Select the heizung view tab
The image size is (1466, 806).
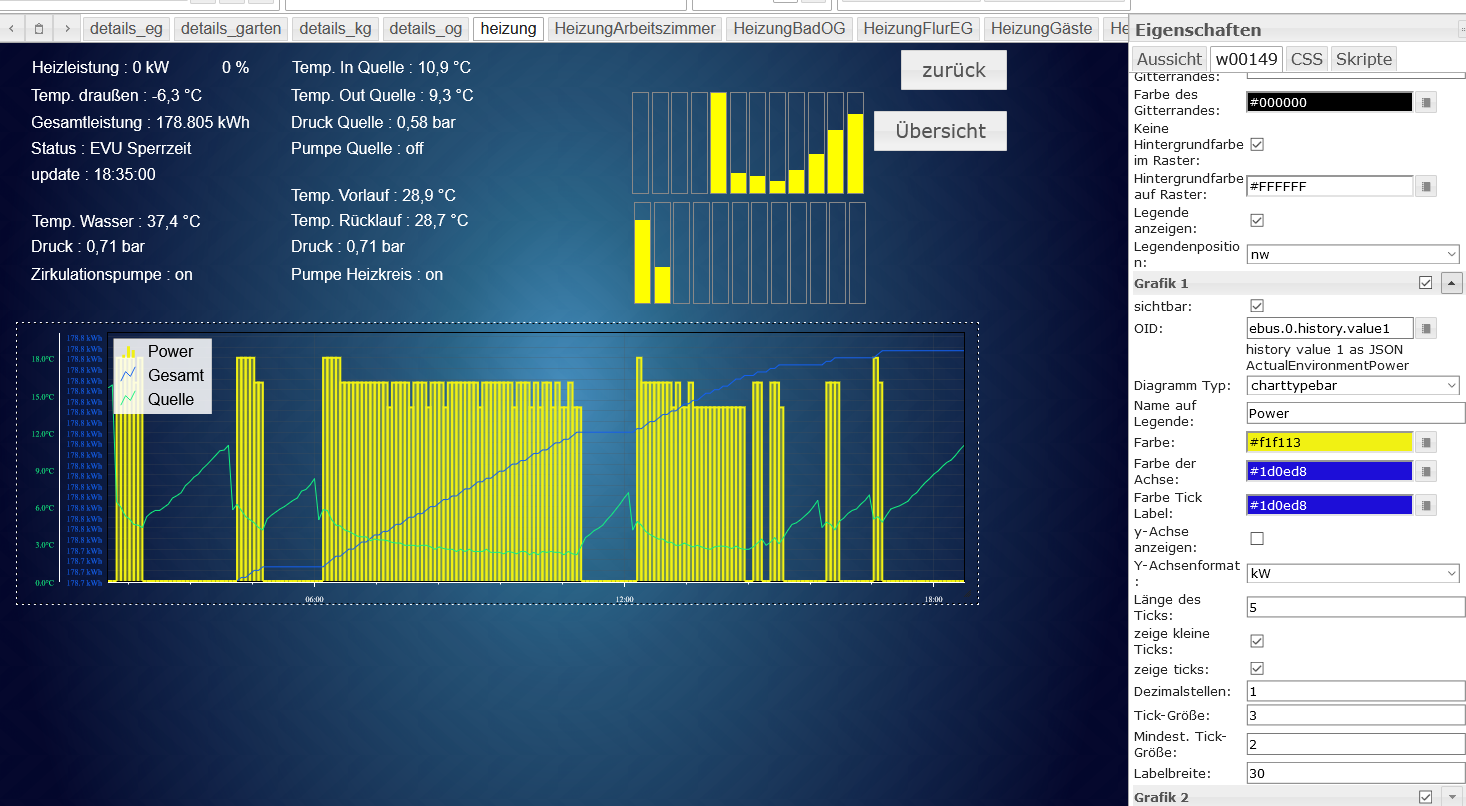(509, 29)
